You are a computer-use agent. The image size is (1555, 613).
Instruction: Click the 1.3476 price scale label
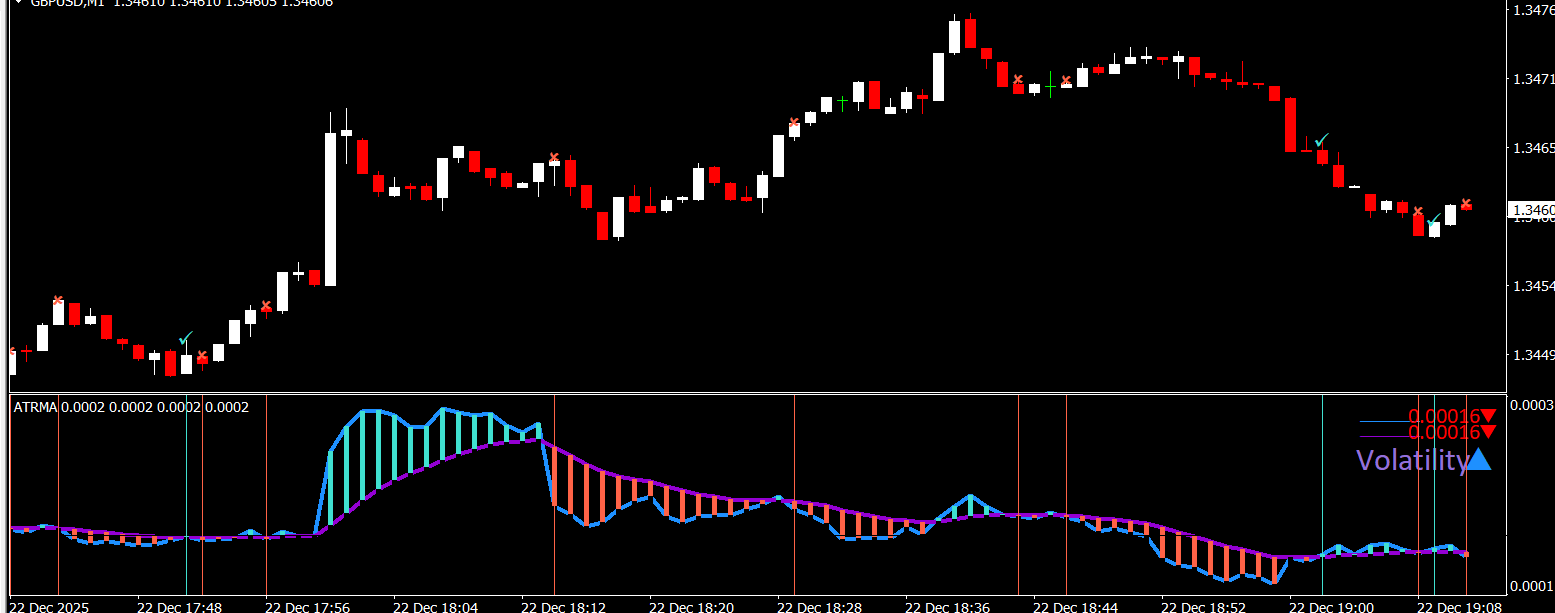click(x=1533, y=10)
